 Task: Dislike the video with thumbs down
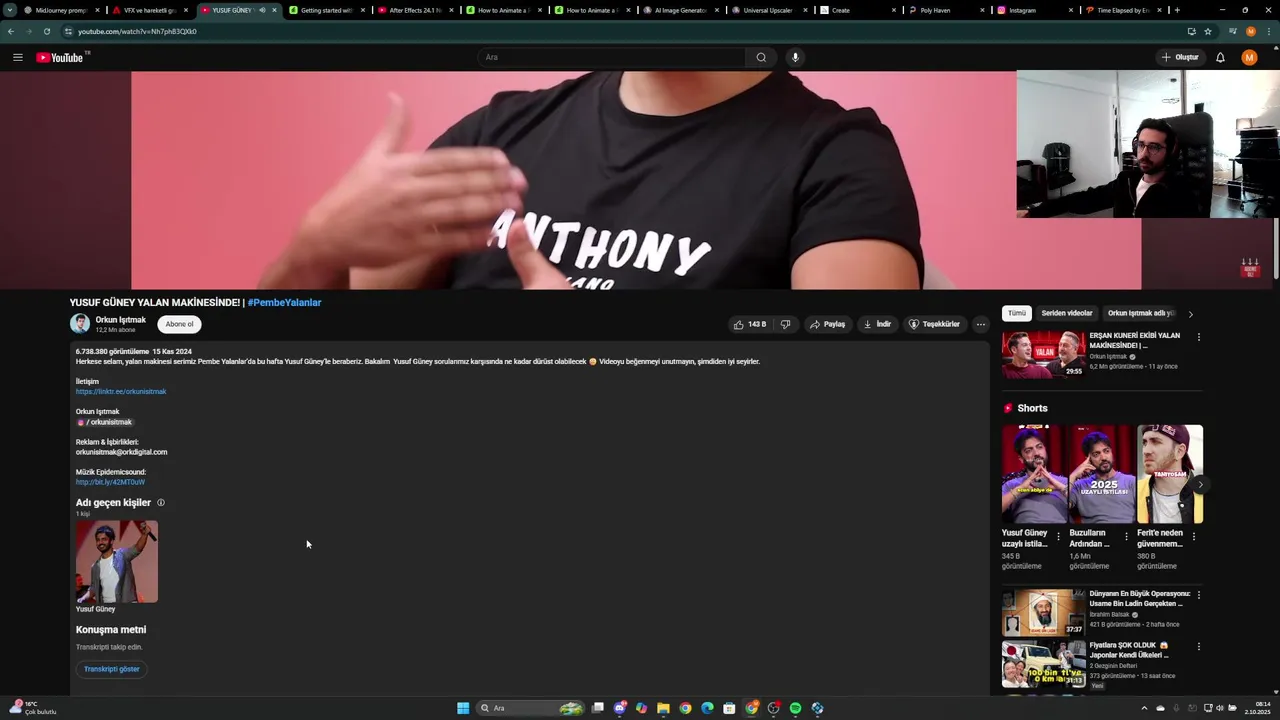786,324
